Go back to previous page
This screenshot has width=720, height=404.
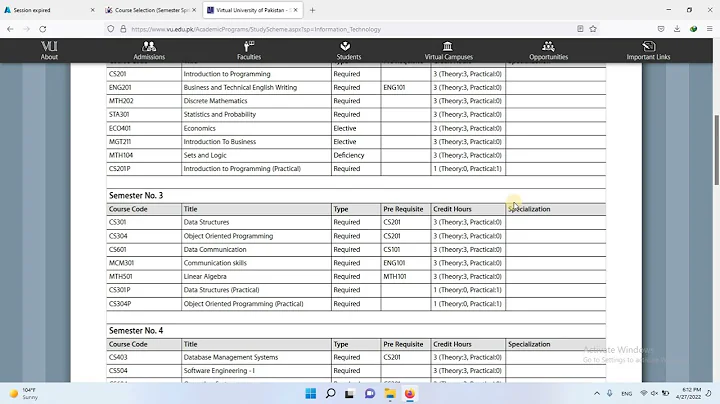coord(10,29)
